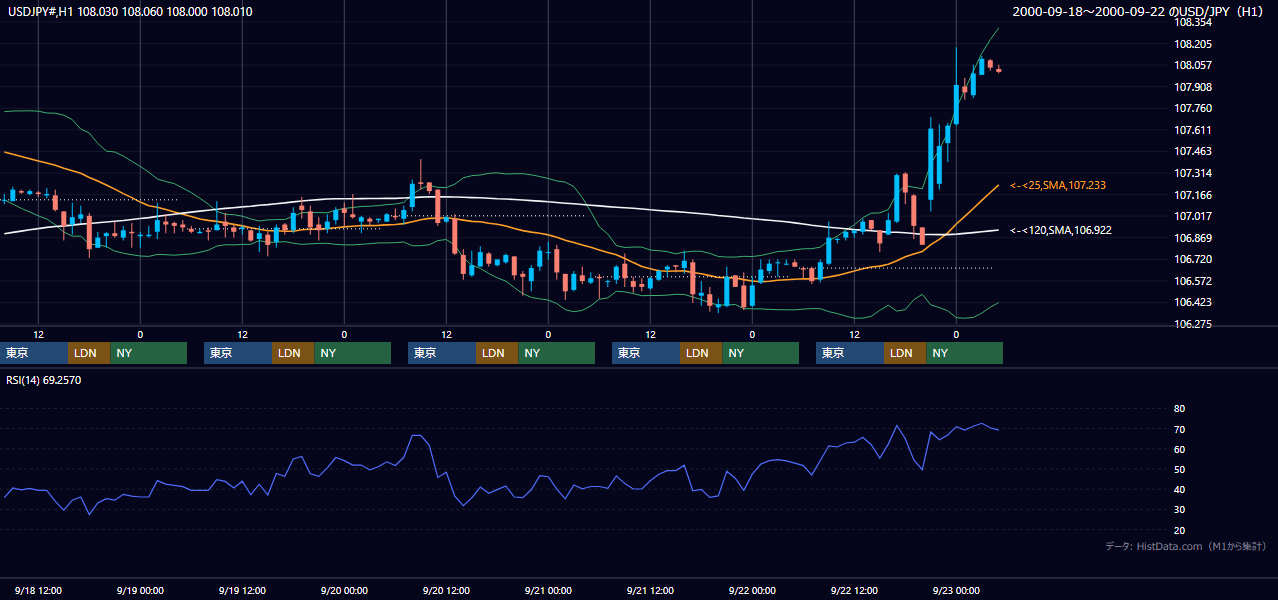Select the 2000-09-18~2000-09-22 USD/JPY (H1) title
Viewport: 1278px width, 600px height.
(1138, 11)
